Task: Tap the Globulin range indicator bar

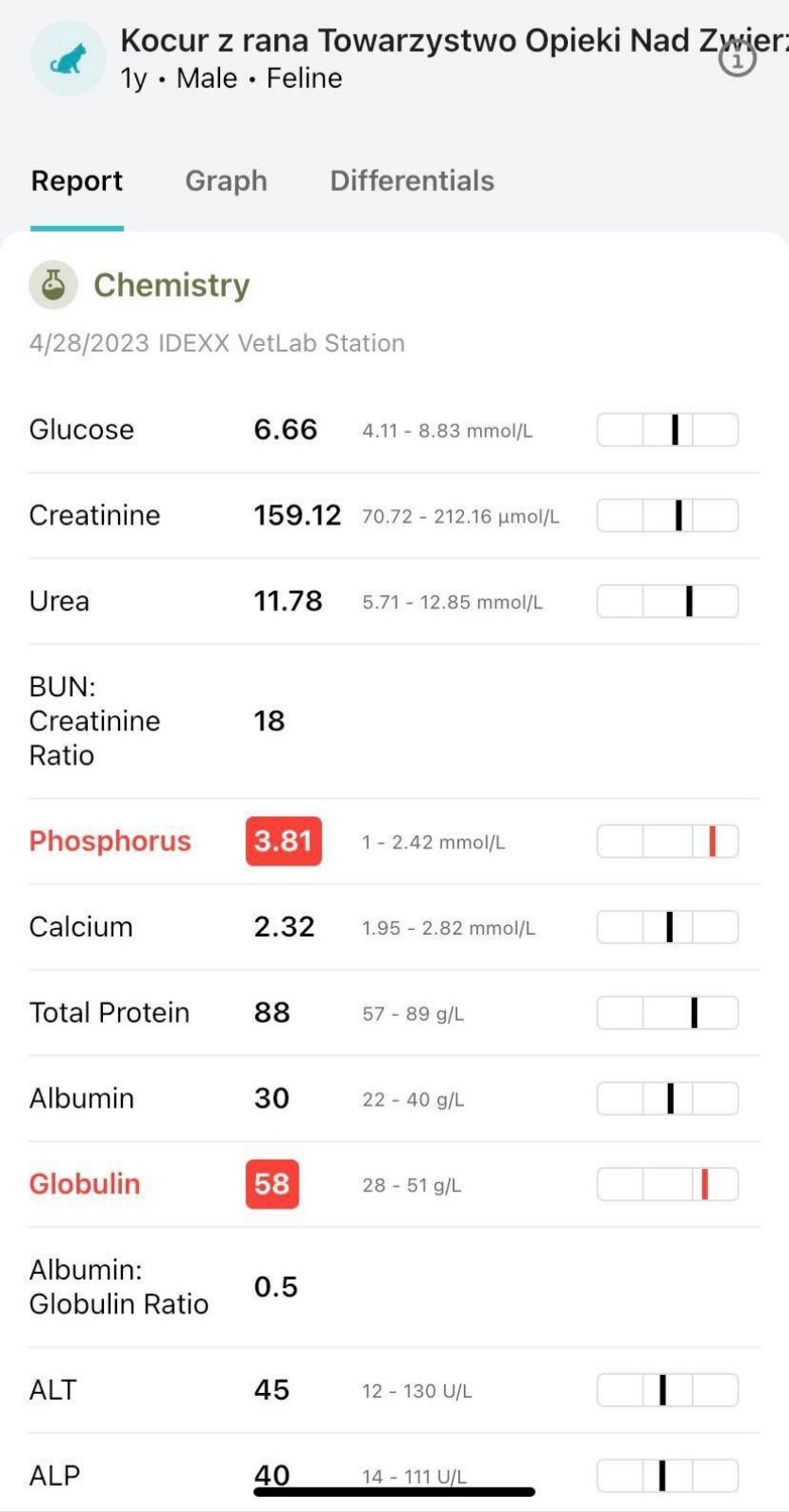Action: [x=667, y=1184]
